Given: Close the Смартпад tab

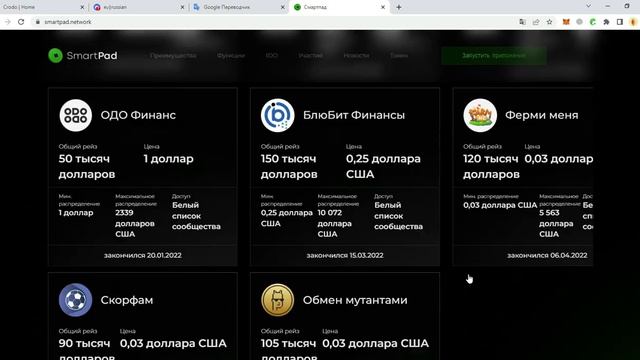Looking at the screenshot, I should tap(383, 7).
